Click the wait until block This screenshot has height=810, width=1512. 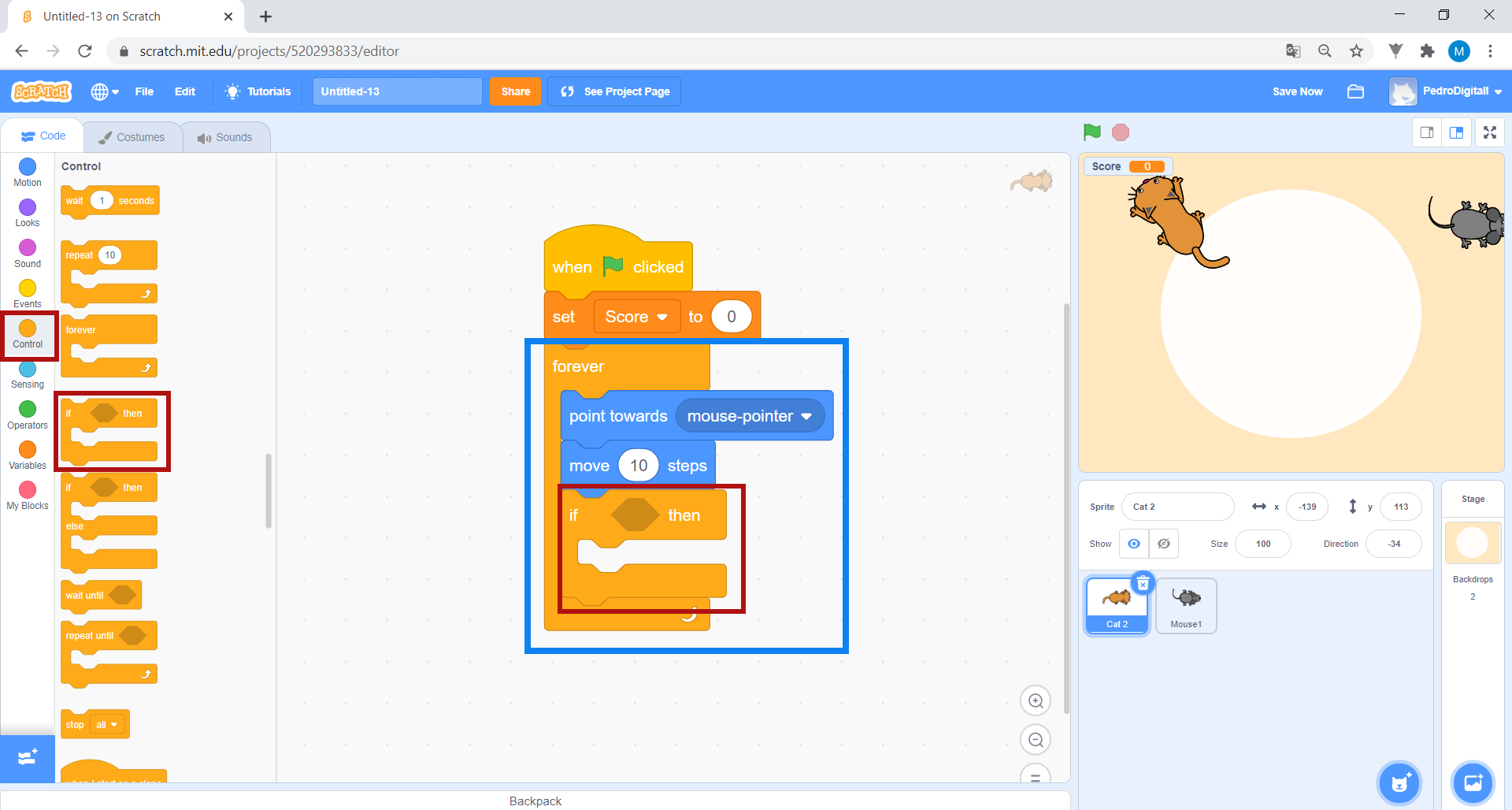click(101, 596)
